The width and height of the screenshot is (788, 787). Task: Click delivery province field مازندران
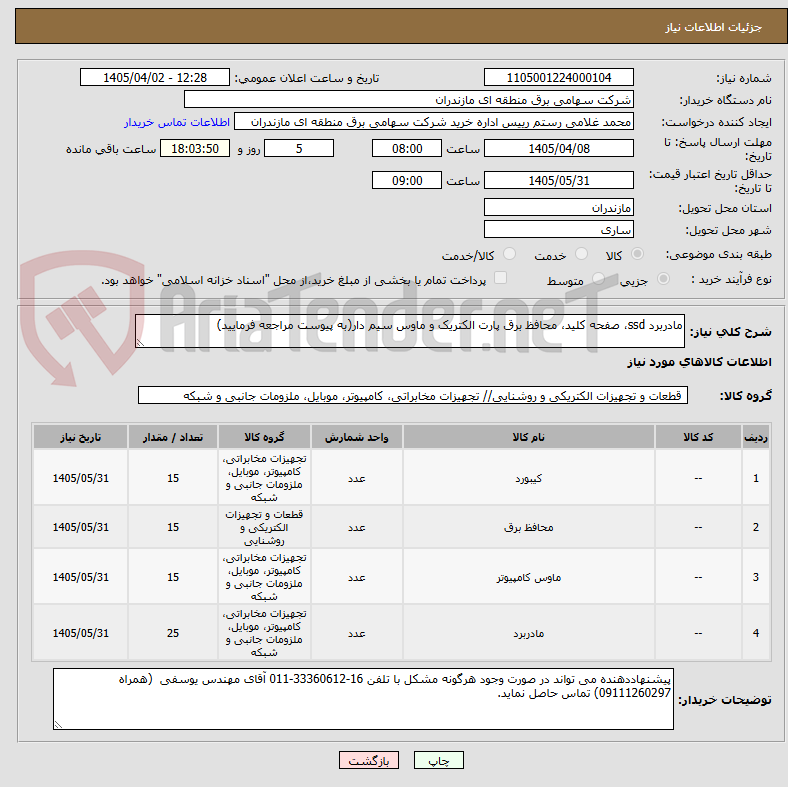558,207
